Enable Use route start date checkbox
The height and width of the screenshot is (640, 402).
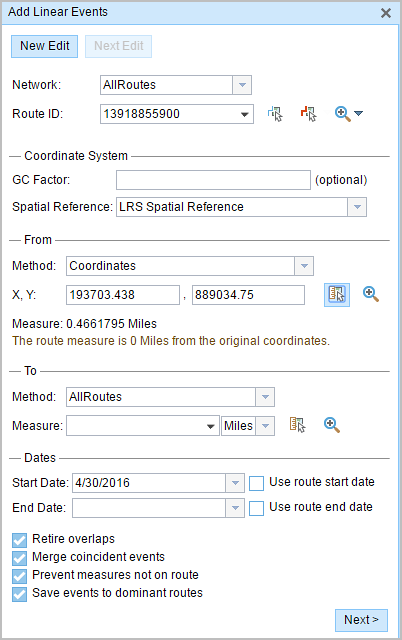256,483
